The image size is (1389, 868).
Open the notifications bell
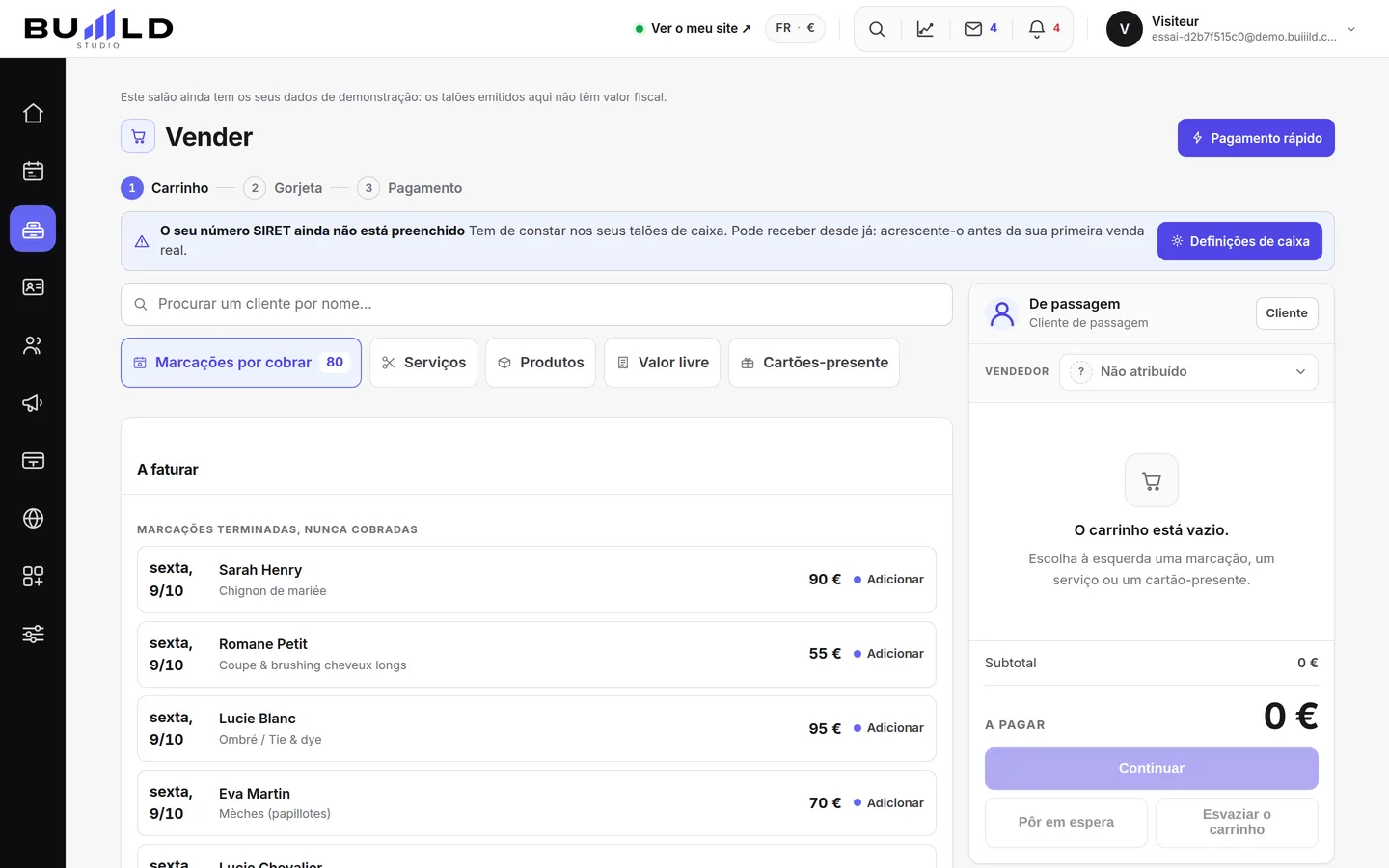[1045, 29]
